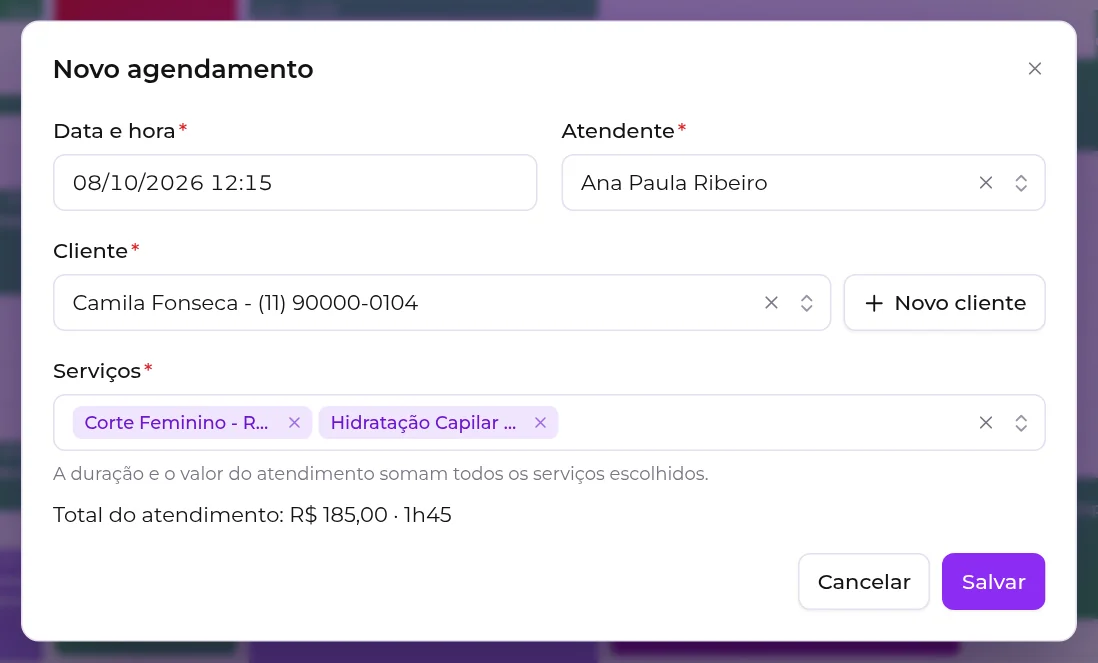Click the Novo cliente button
The image size is (1098, 663).
(944, 302)
